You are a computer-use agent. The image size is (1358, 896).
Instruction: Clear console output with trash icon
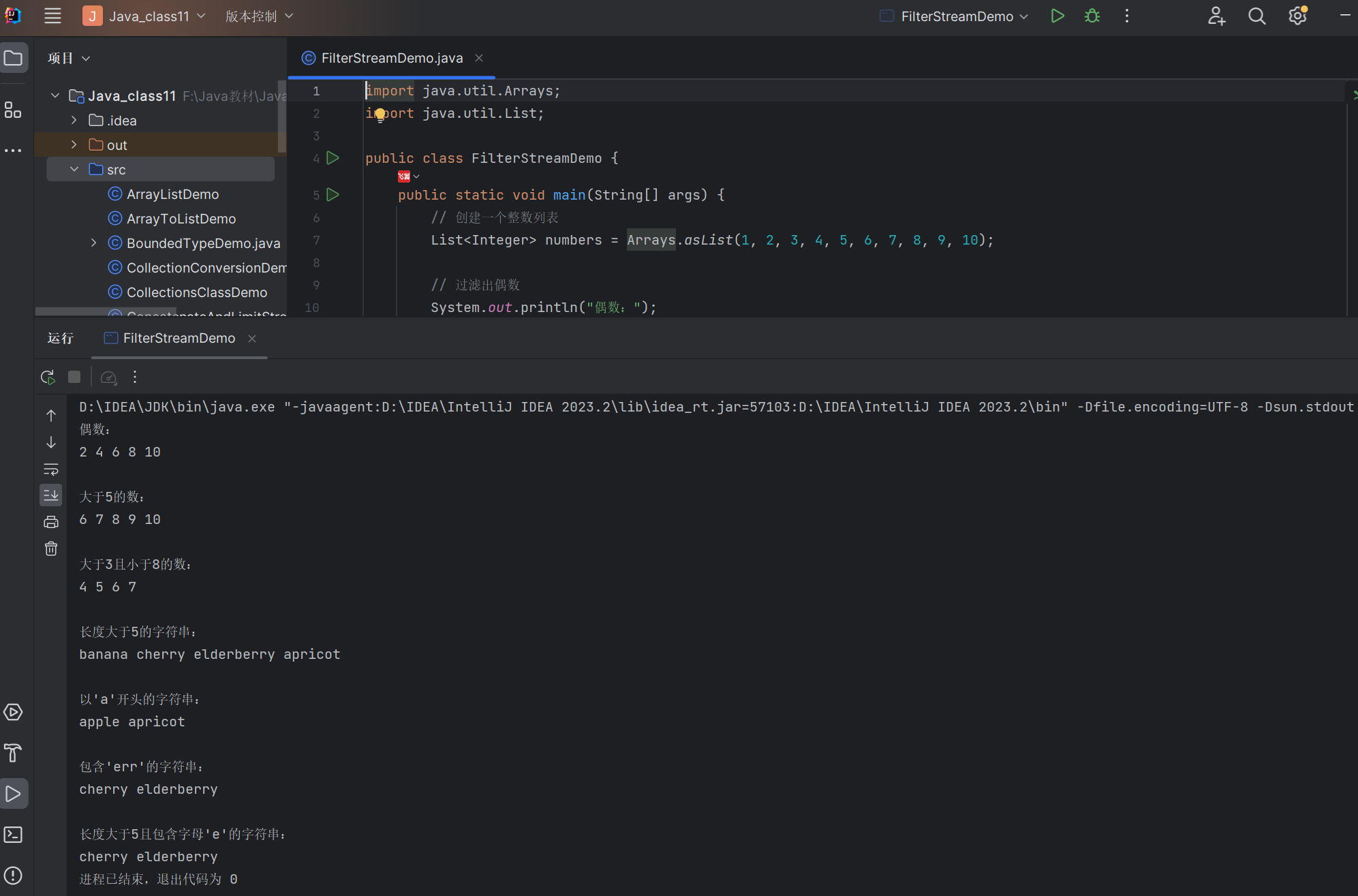51,549
